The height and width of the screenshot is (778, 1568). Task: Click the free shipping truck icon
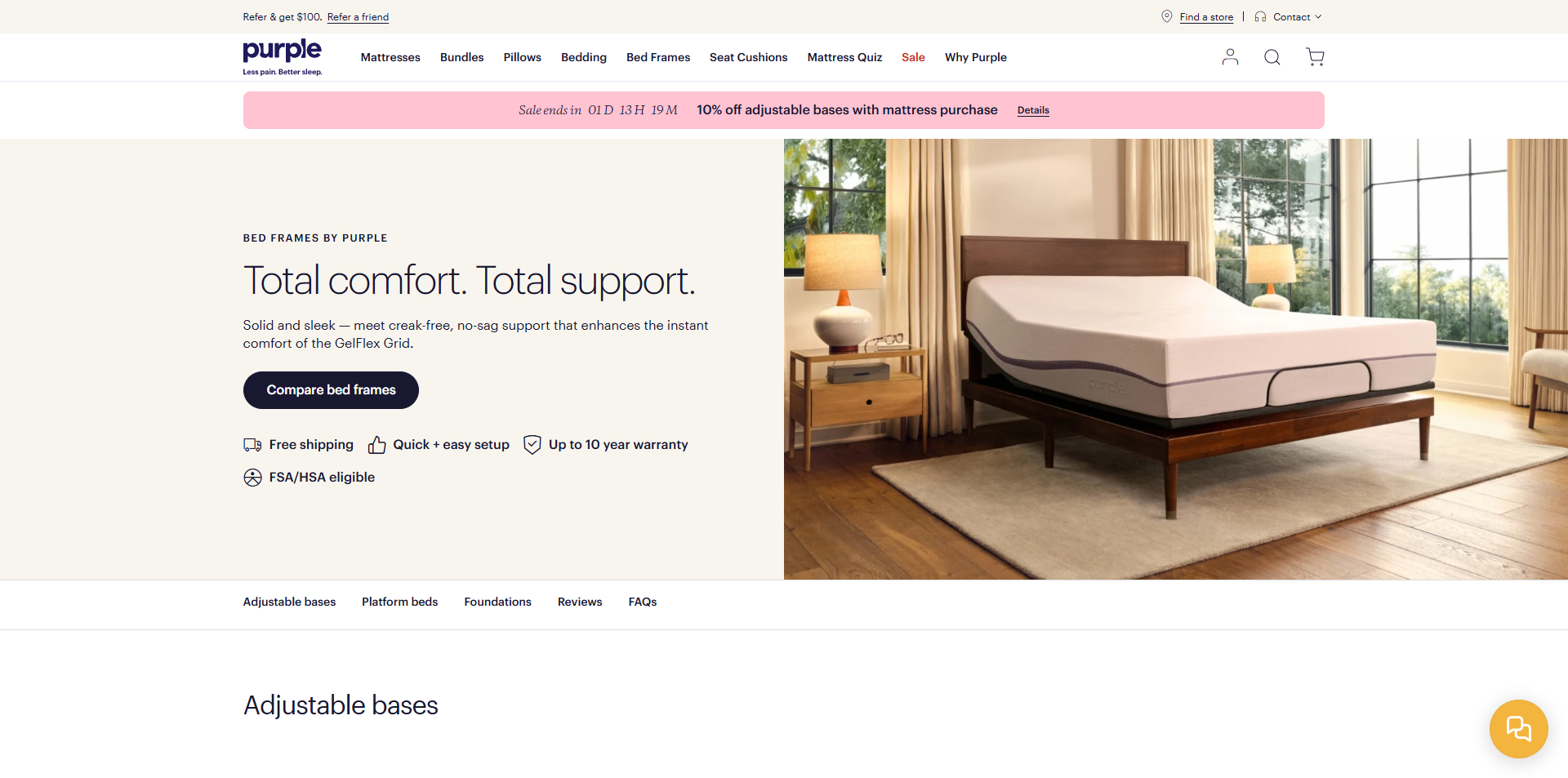tap(252, 445)
